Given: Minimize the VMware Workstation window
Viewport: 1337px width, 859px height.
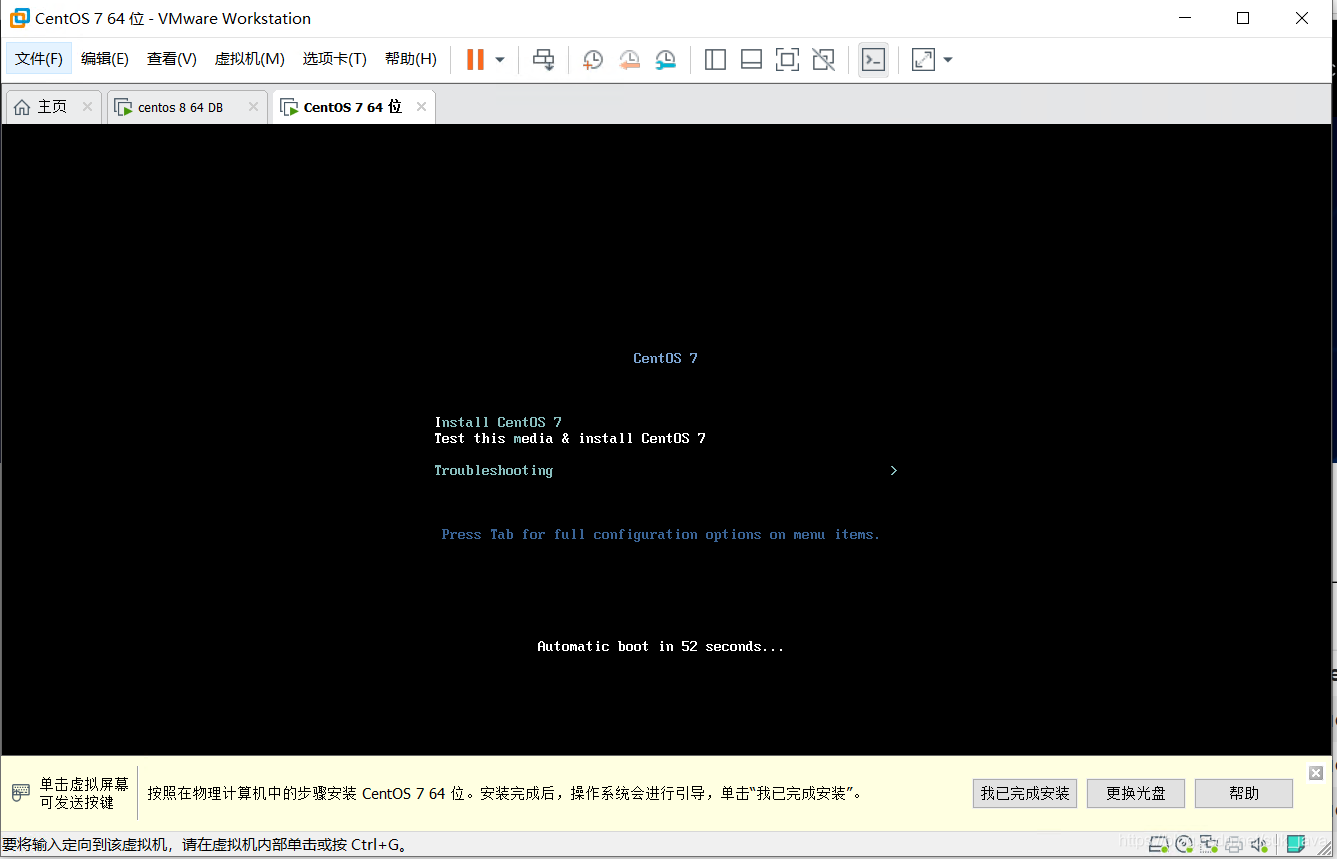Looking at the screenshot, I should [x=1185, y=18].
